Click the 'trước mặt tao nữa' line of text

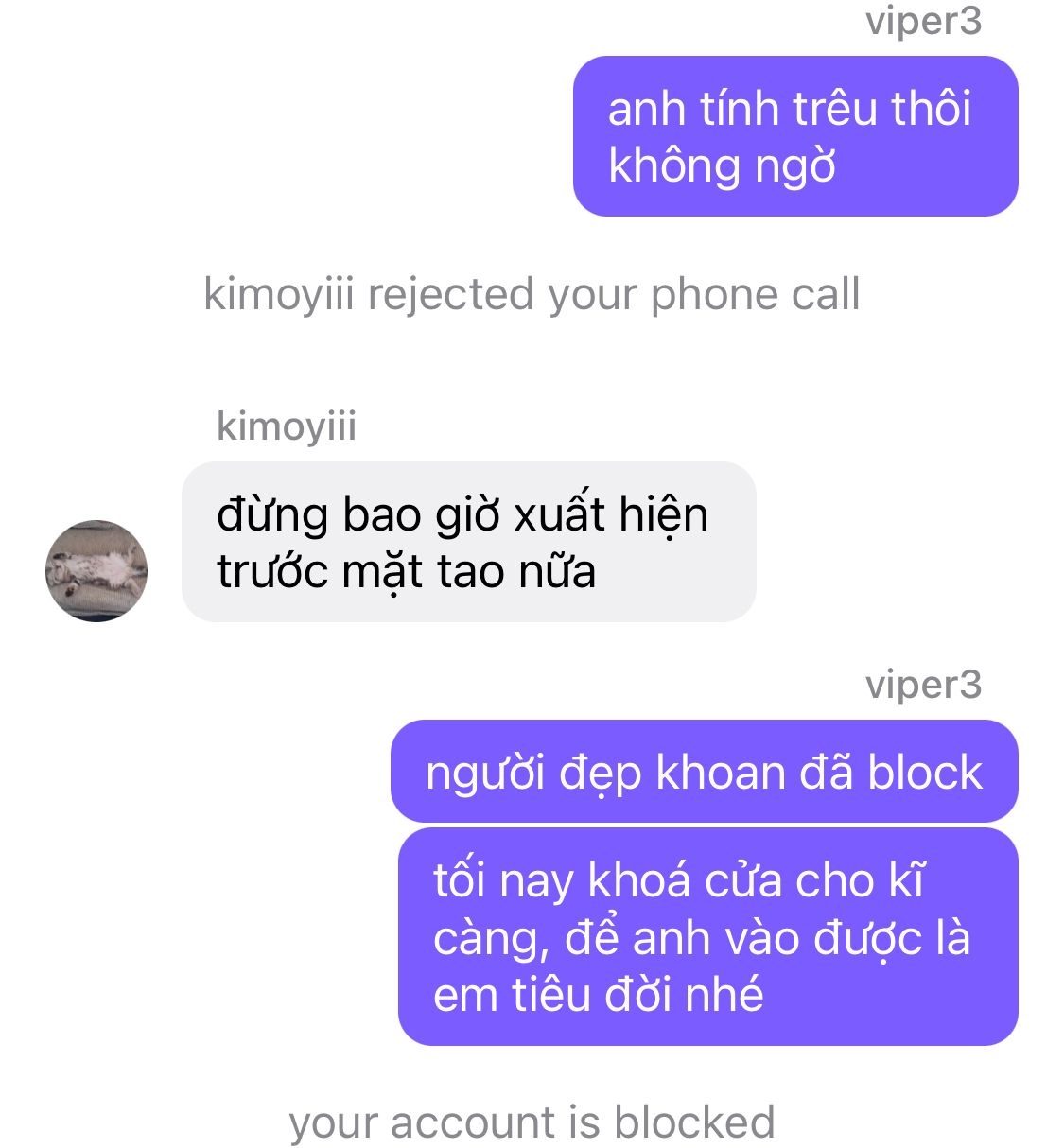pyautogui.click(x=407, y=572)
